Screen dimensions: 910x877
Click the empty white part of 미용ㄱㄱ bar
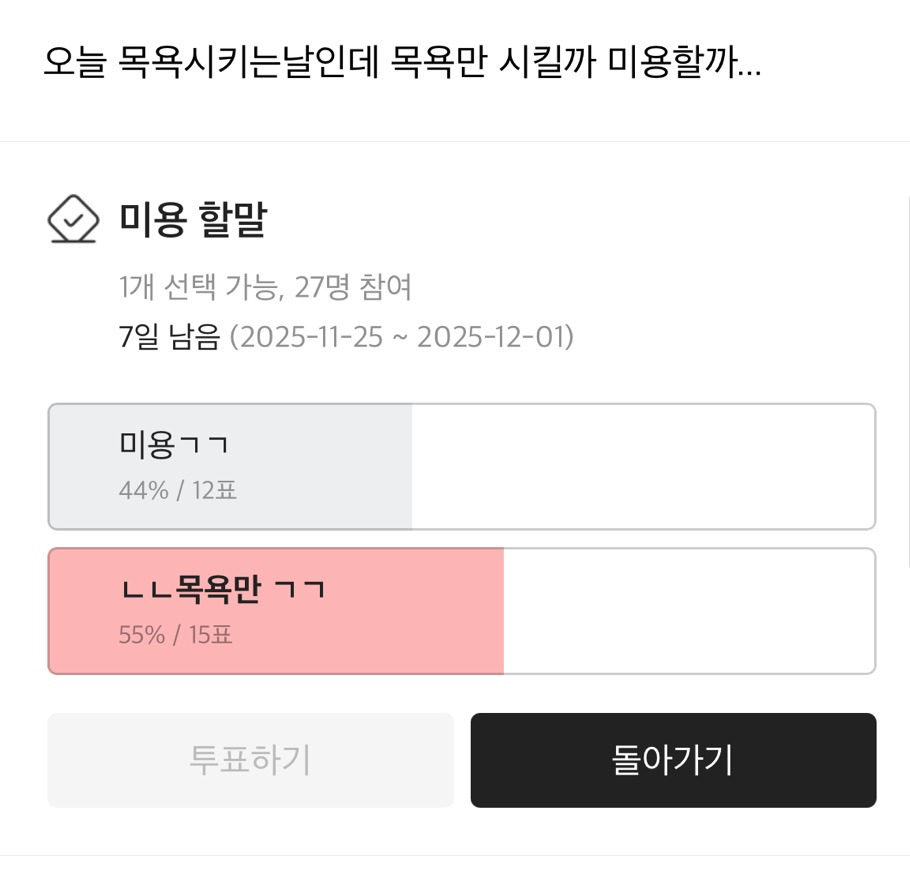[x=640, y=466]
